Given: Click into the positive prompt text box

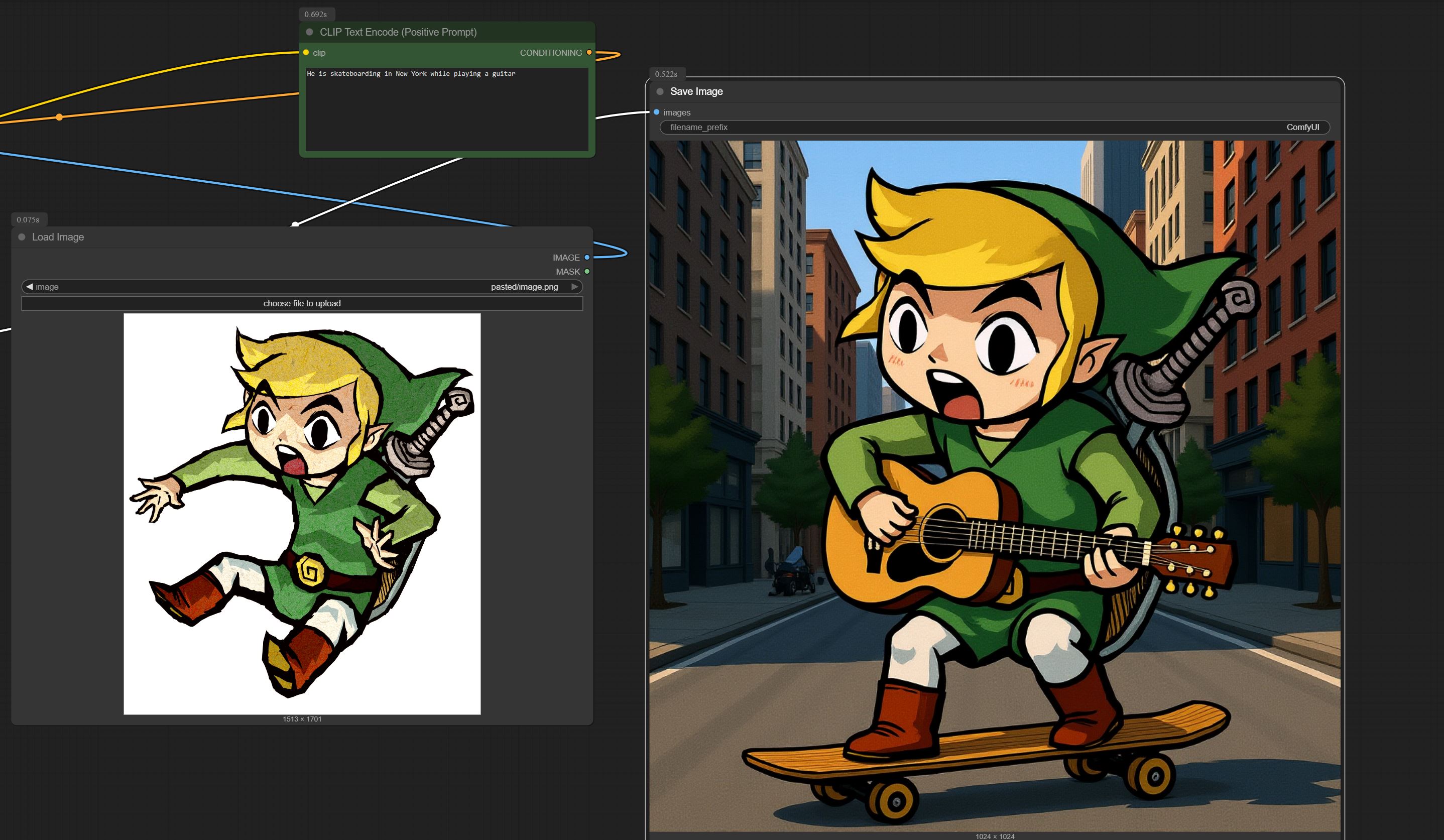Looking at the screenshot, I should click(447, 109).
